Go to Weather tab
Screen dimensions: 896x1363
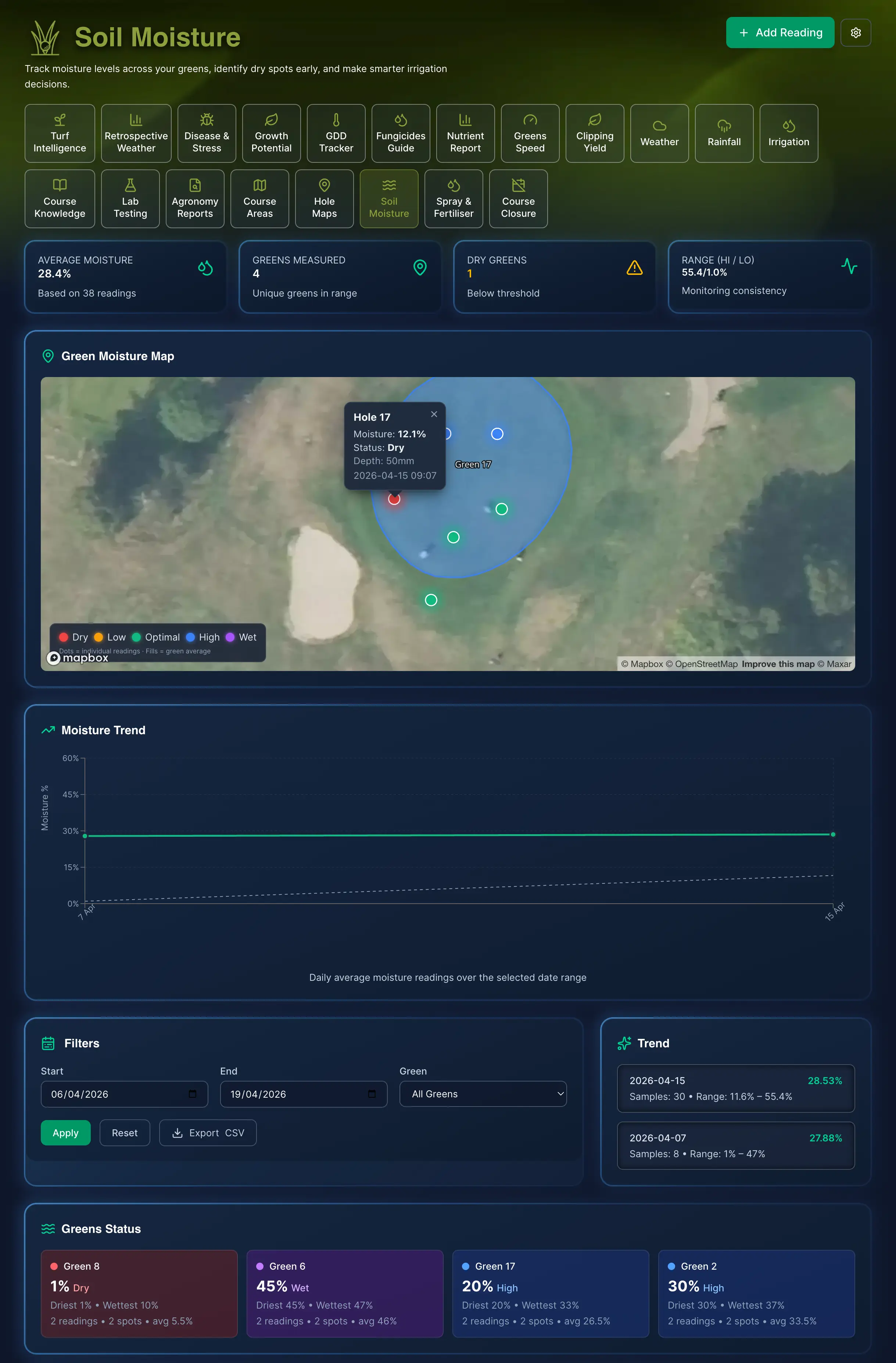pos(660,133)
